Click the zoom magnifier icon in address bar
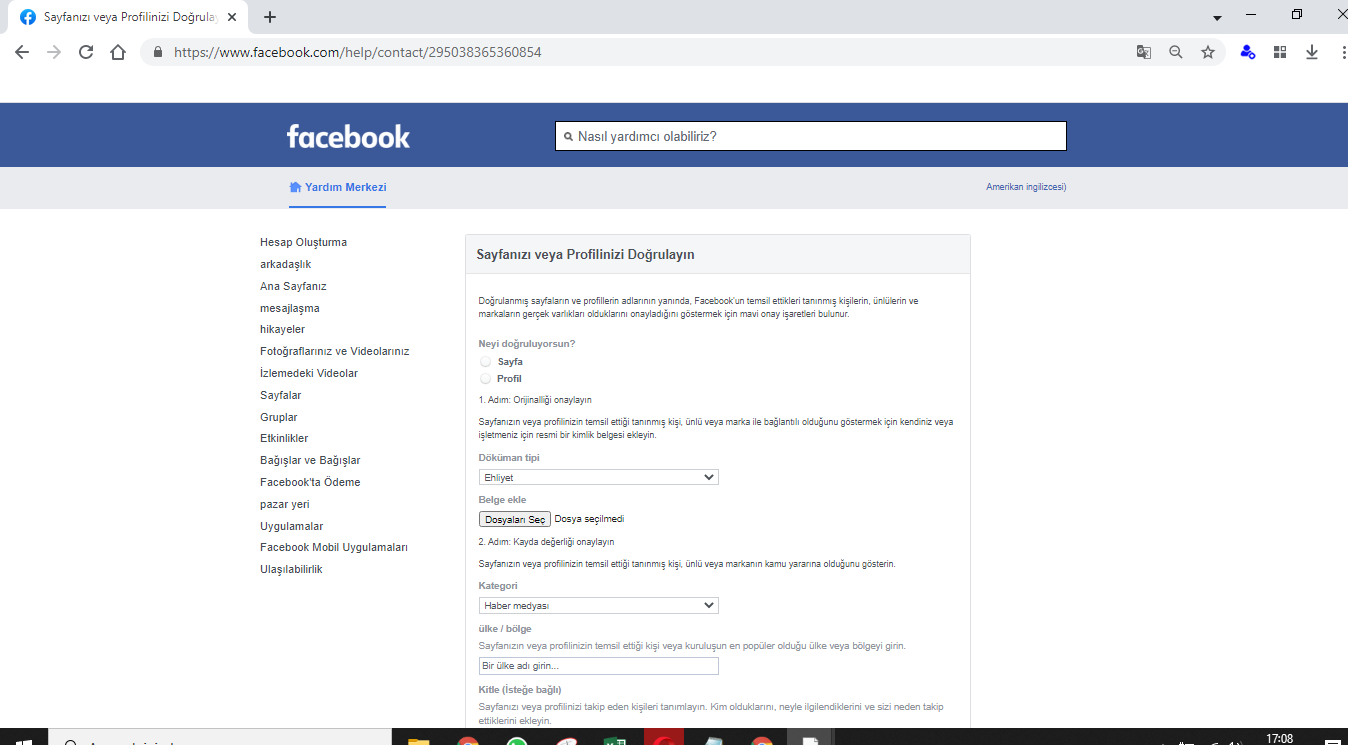This screenshot has height=745, width=1348. (1176, 52)
